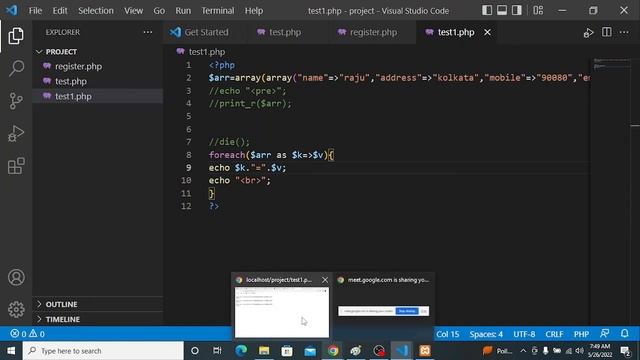This screenshot has width=640, height=360.
Task: Open Explorer Views and More Actions ellipsis
Action: click(148, 32)
